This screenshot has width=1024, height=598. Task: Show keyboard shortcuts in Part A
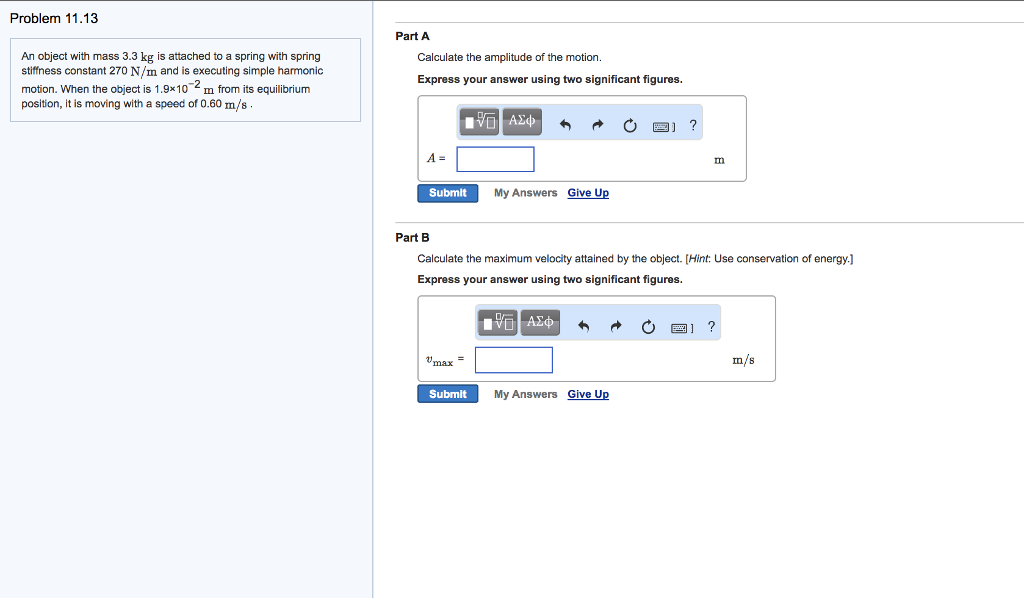pos(664,126)
